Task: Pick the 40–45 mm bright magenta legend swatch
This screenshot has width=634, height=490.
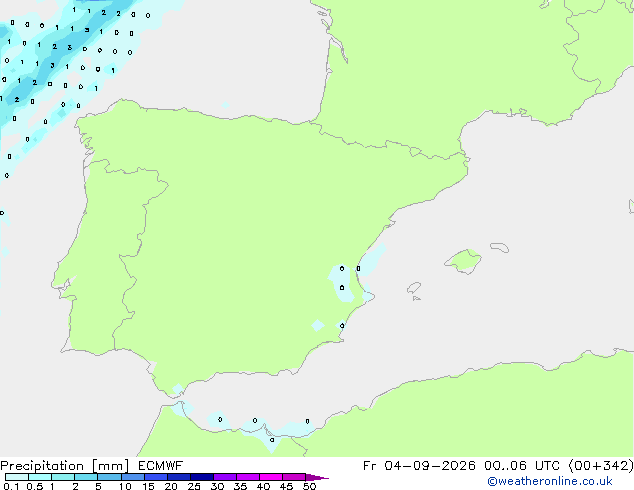Action: click(271, 477)
